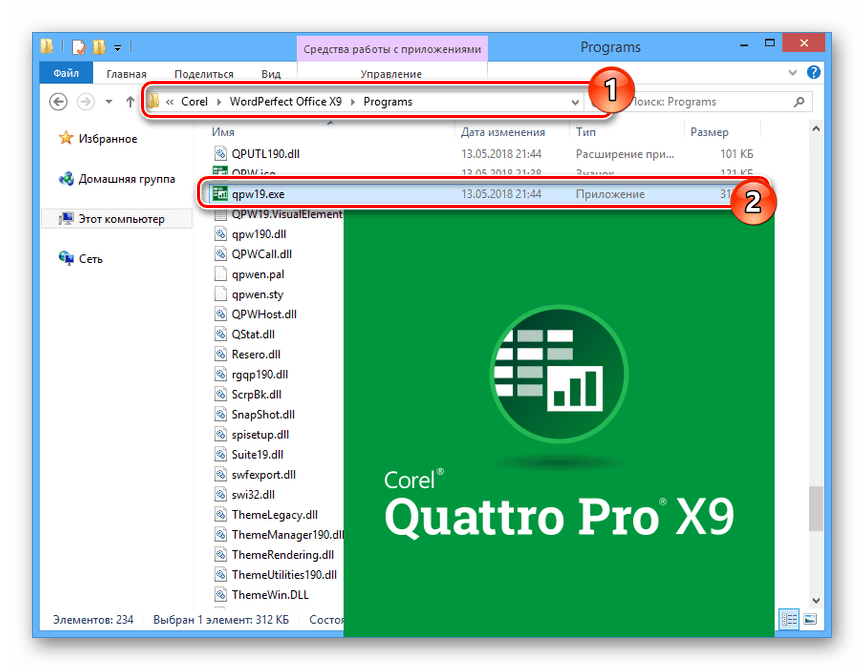Sort by Размер column header

coord(710,132)
